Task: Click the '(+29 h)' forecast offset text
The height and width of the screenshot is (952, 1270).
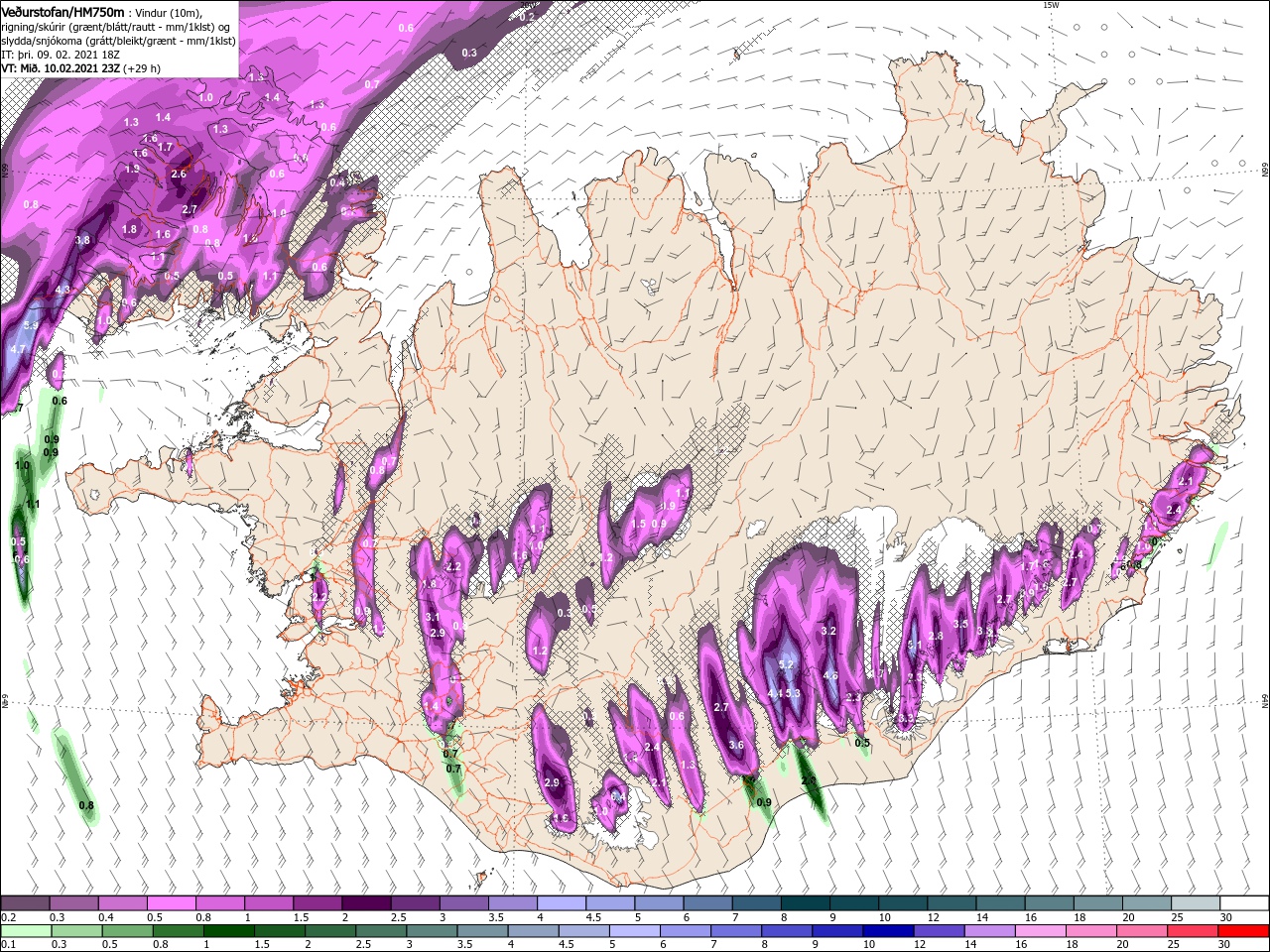Action: (143, 68)
